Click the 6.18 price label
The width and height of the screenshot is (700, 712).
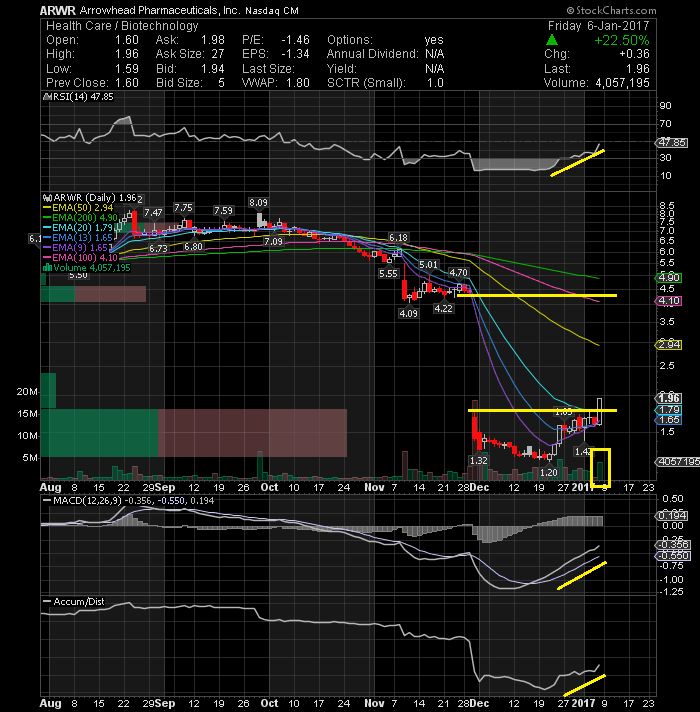(x=398, y=237)
